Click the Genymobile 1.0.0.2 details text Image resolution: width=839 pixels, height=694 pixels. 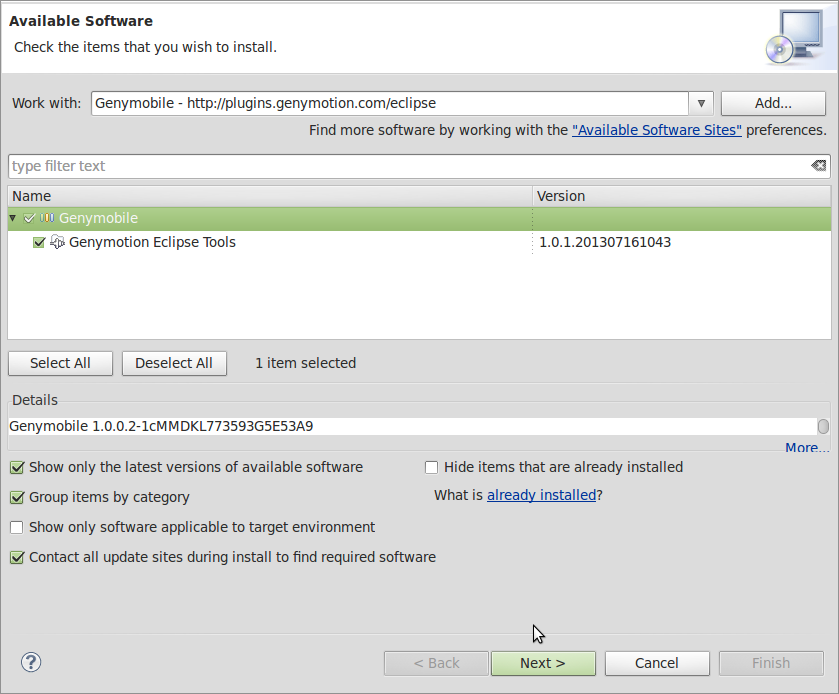pyautogui.click(x=161, y=426)
